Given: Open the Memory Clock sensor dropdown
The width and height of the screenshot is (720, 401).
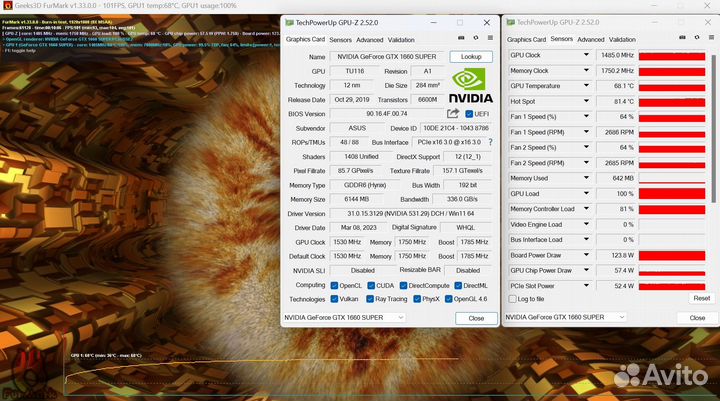Looking at the screenshot, I should [586, 71].
